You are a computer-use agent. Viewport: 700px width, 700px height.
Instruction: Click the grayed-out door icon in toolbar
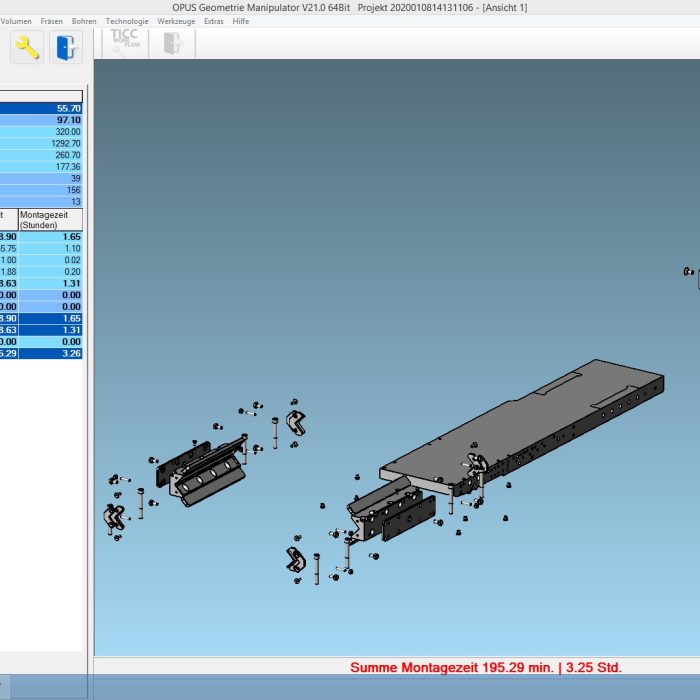pyautogui.click(x=172, y=43)
